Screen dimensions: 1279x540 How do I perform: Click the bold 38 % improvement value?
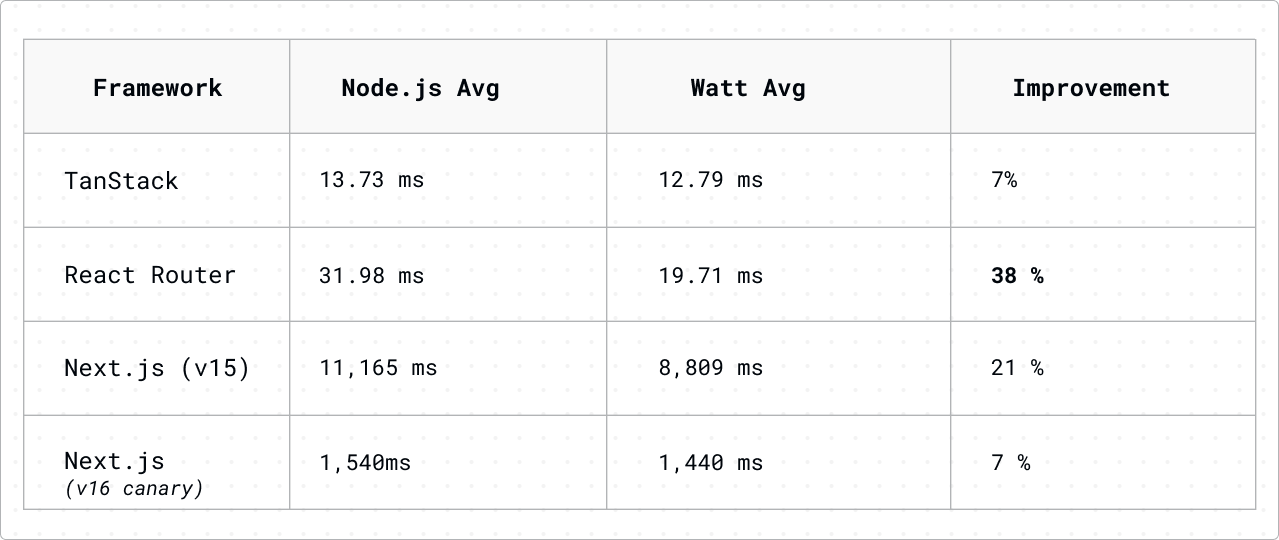(x=1017, y=275)
